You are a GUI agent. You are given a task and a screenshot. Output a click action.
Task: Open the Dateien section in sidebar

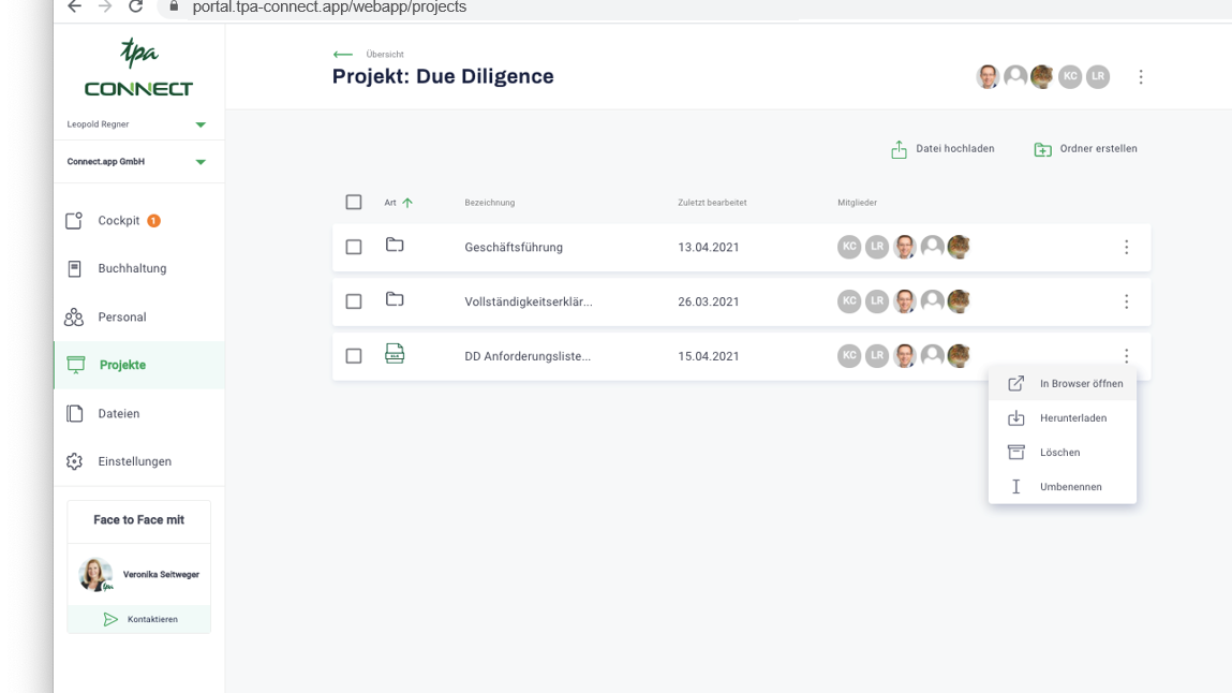pyautogui.click(x=118, y=414)
